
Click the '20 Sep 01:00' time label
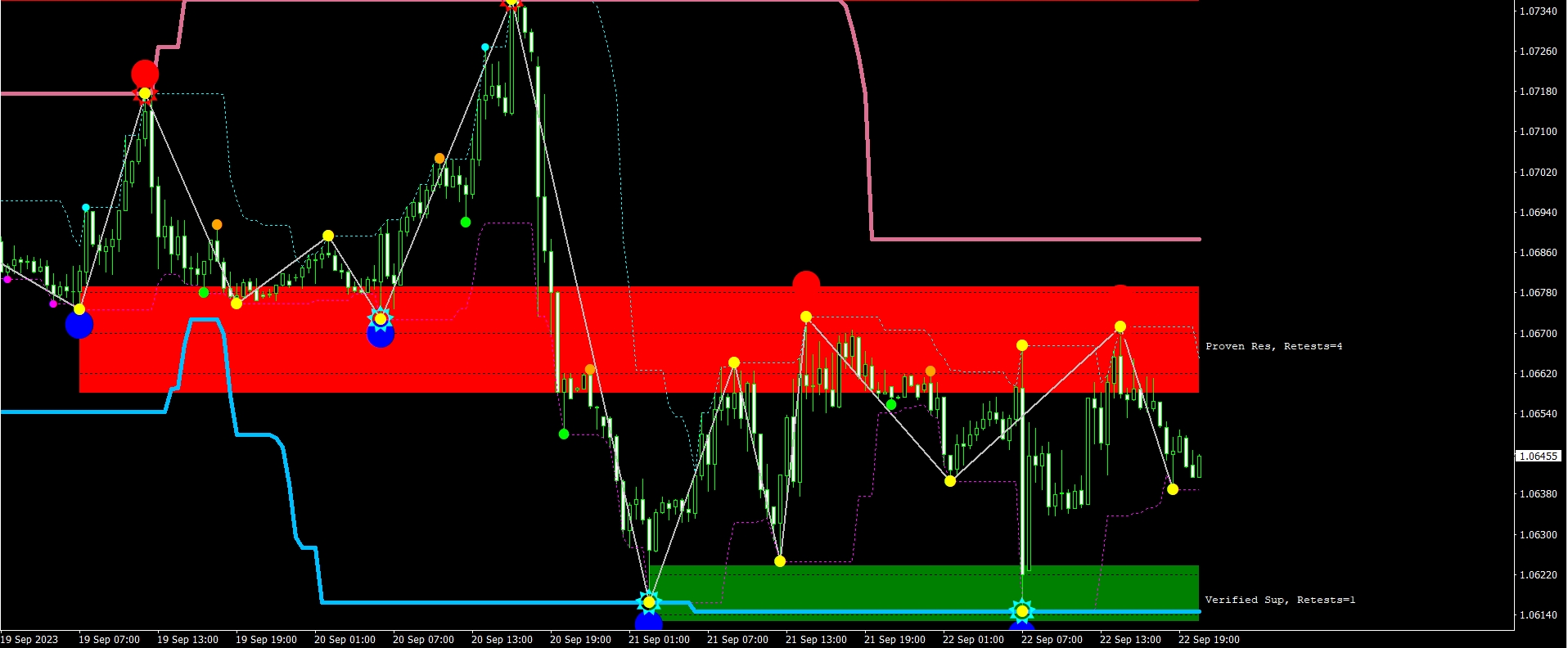coord(345,640)
